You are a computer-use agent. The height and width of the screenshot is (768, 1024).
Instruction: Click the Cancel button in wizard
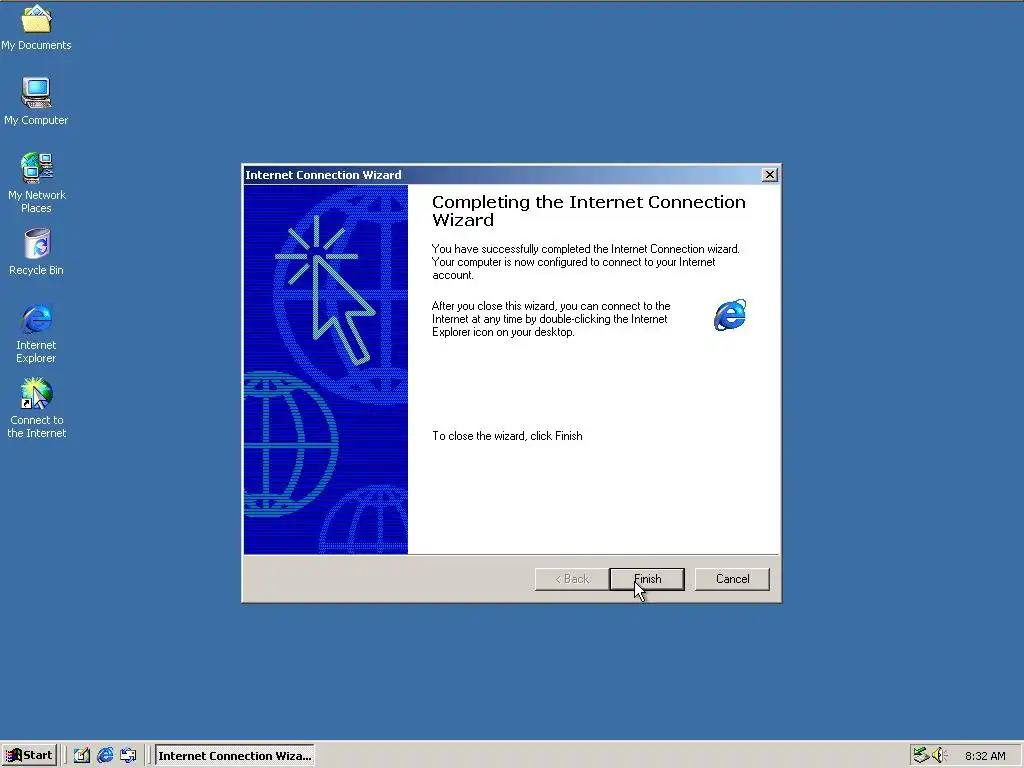tap(733, 579)
